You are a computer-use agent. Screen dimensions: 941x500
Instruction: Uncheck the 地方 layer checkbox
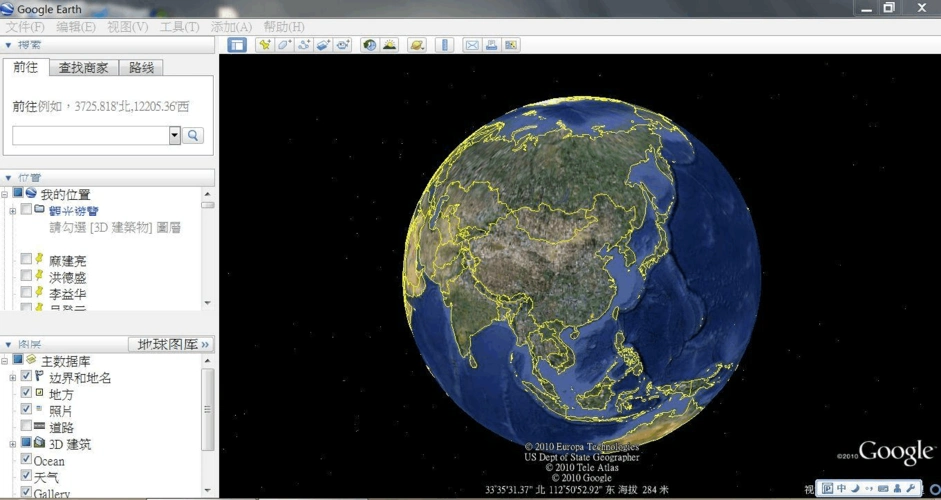tap(26, 392)
